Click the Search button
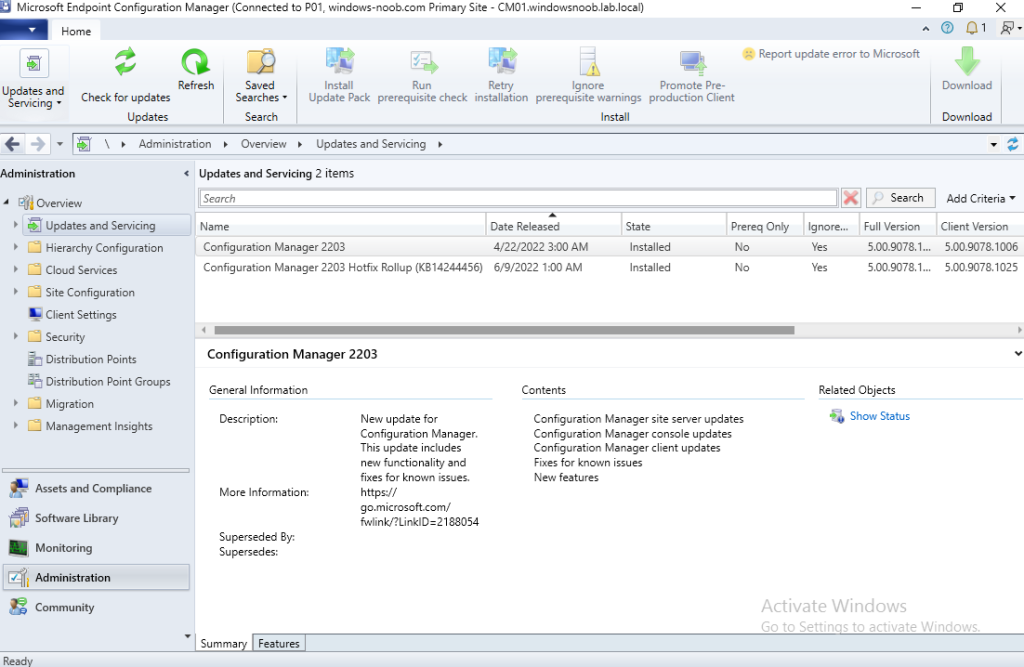The height and width of the screenshot is (667, 1024). coord(901,198)
